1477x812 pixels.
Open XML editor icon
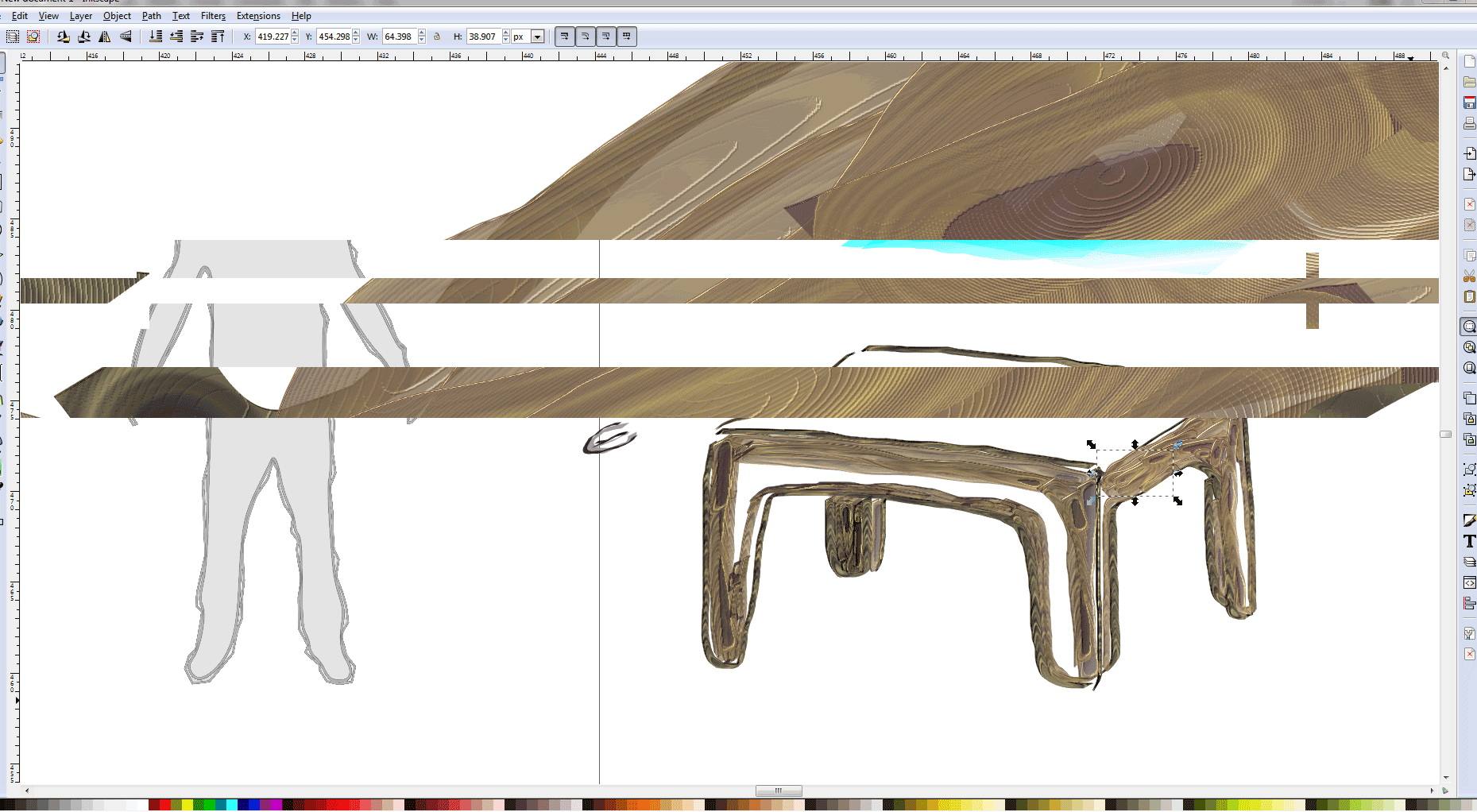1469,582
